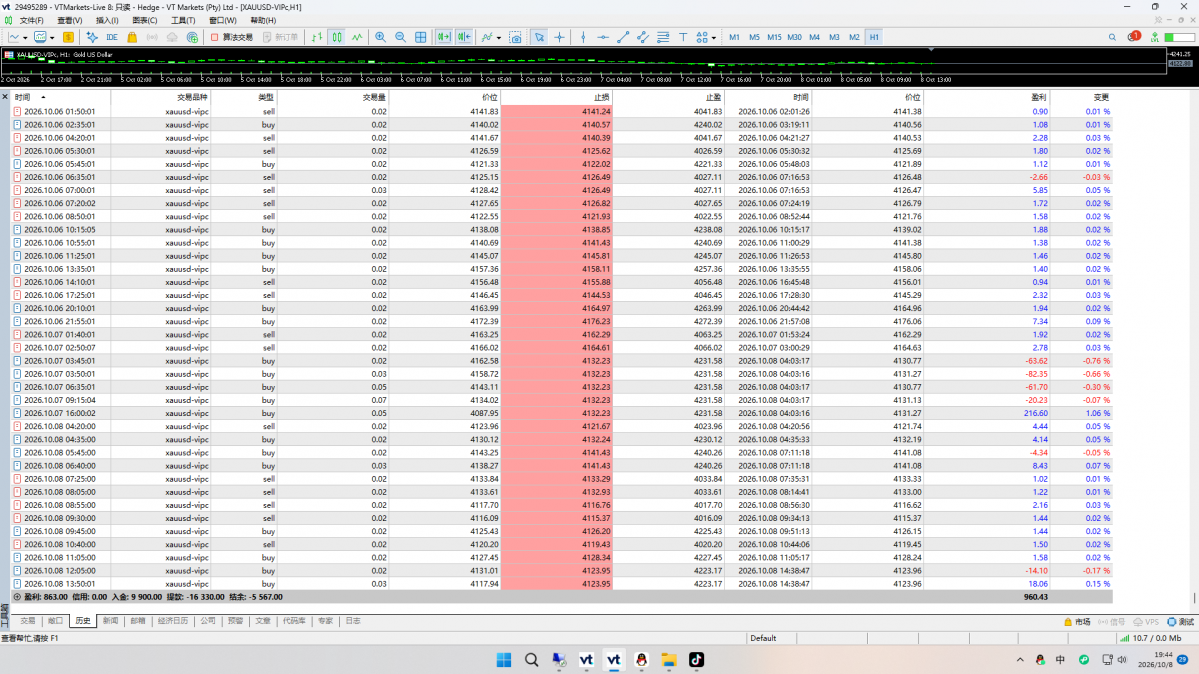This screenshot has height=674, width=1199.
Task: Toggle chart auto-scroll to end
Action: point(444,37)
